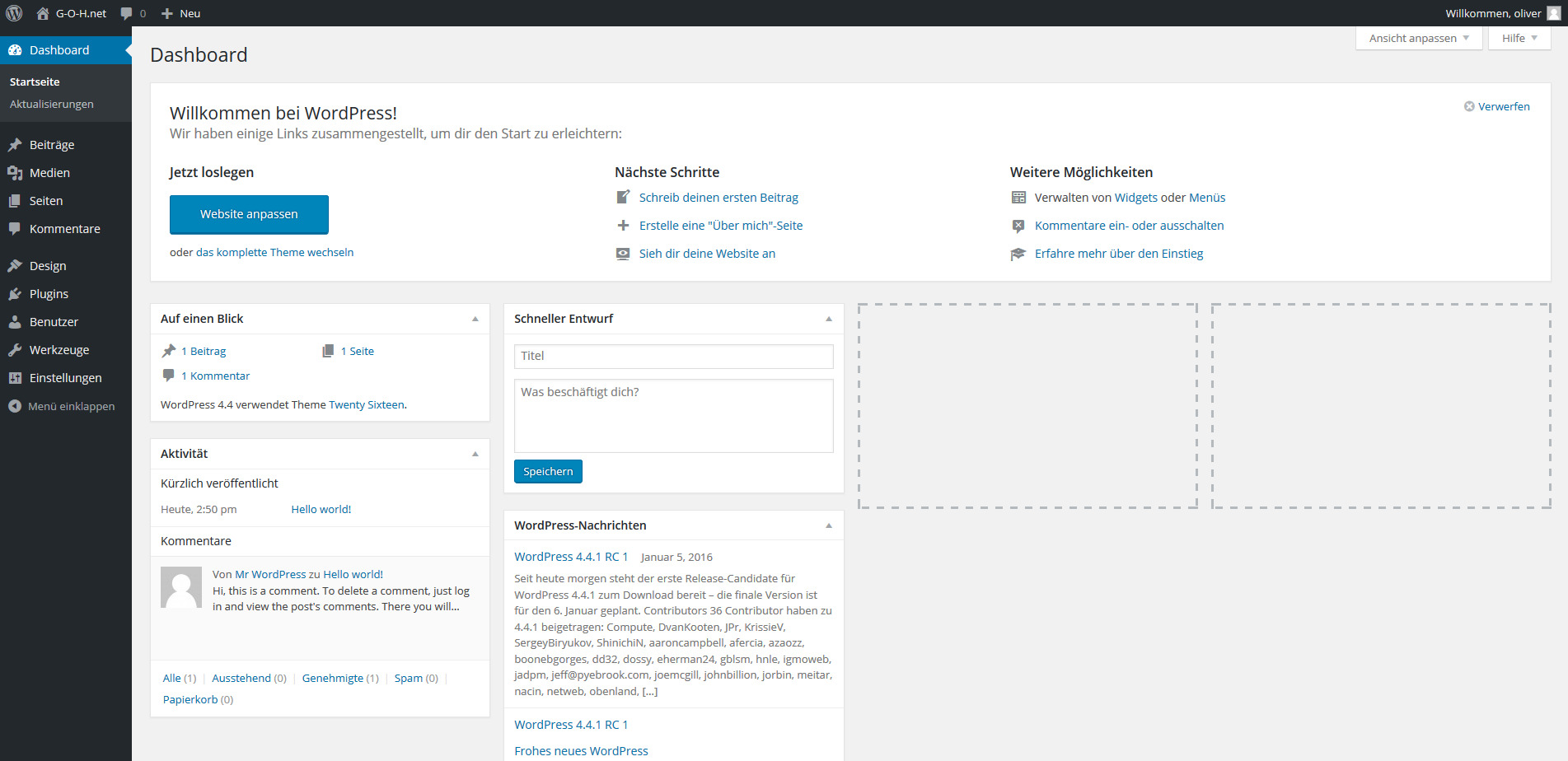The width and height of the screenshot is (1568, 761).
Task: Show Alle (1) comments
Action: [x=180, y=678]
